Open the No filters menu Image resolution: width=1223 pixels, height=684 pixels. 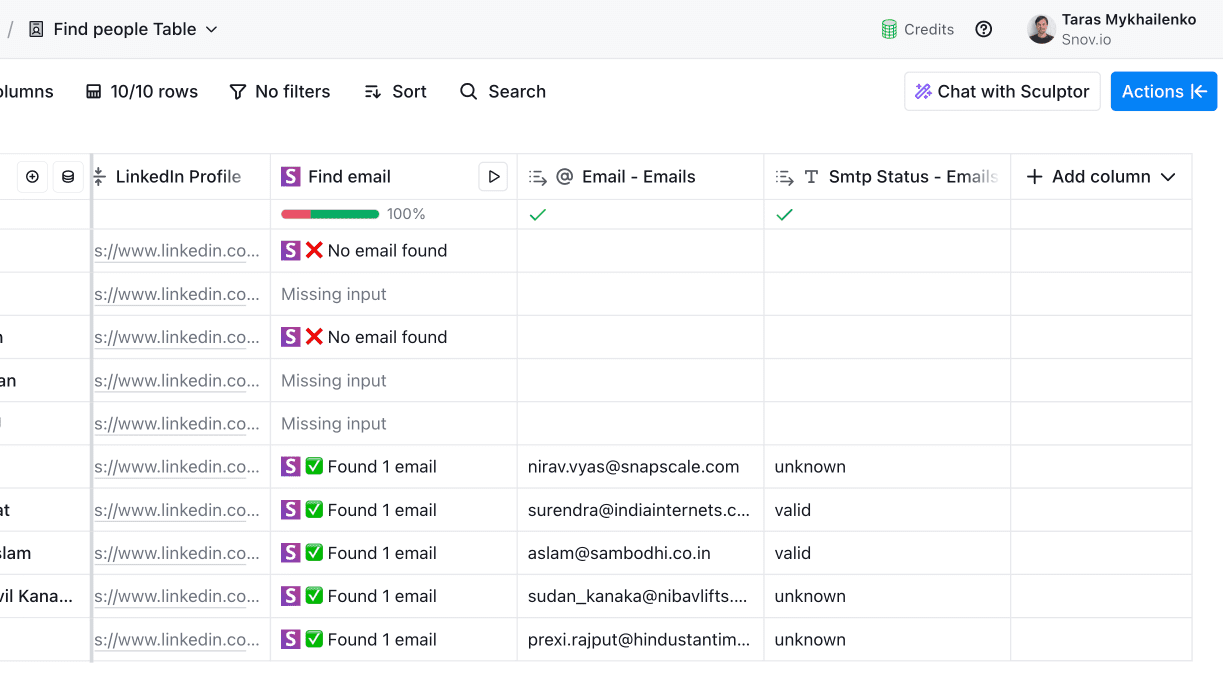280,91
